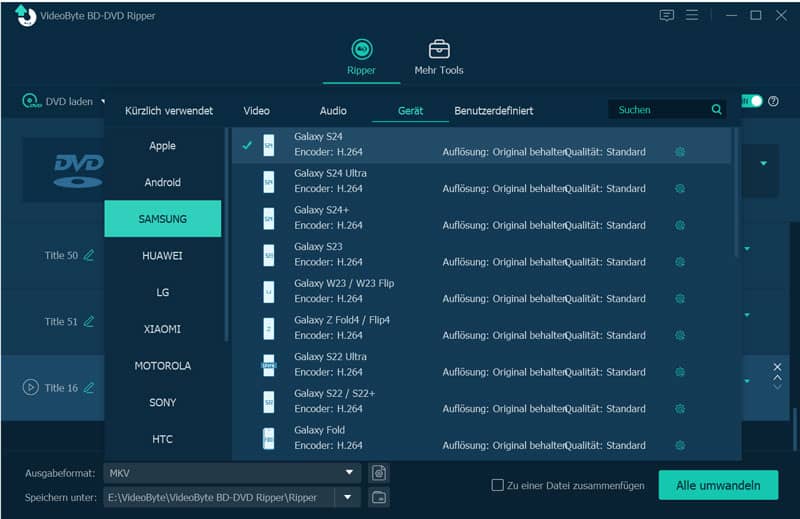Viewport: 800px width, 519px height.
Task: Expand the Speichern unter path dropdown
Action: click(347, 497)
